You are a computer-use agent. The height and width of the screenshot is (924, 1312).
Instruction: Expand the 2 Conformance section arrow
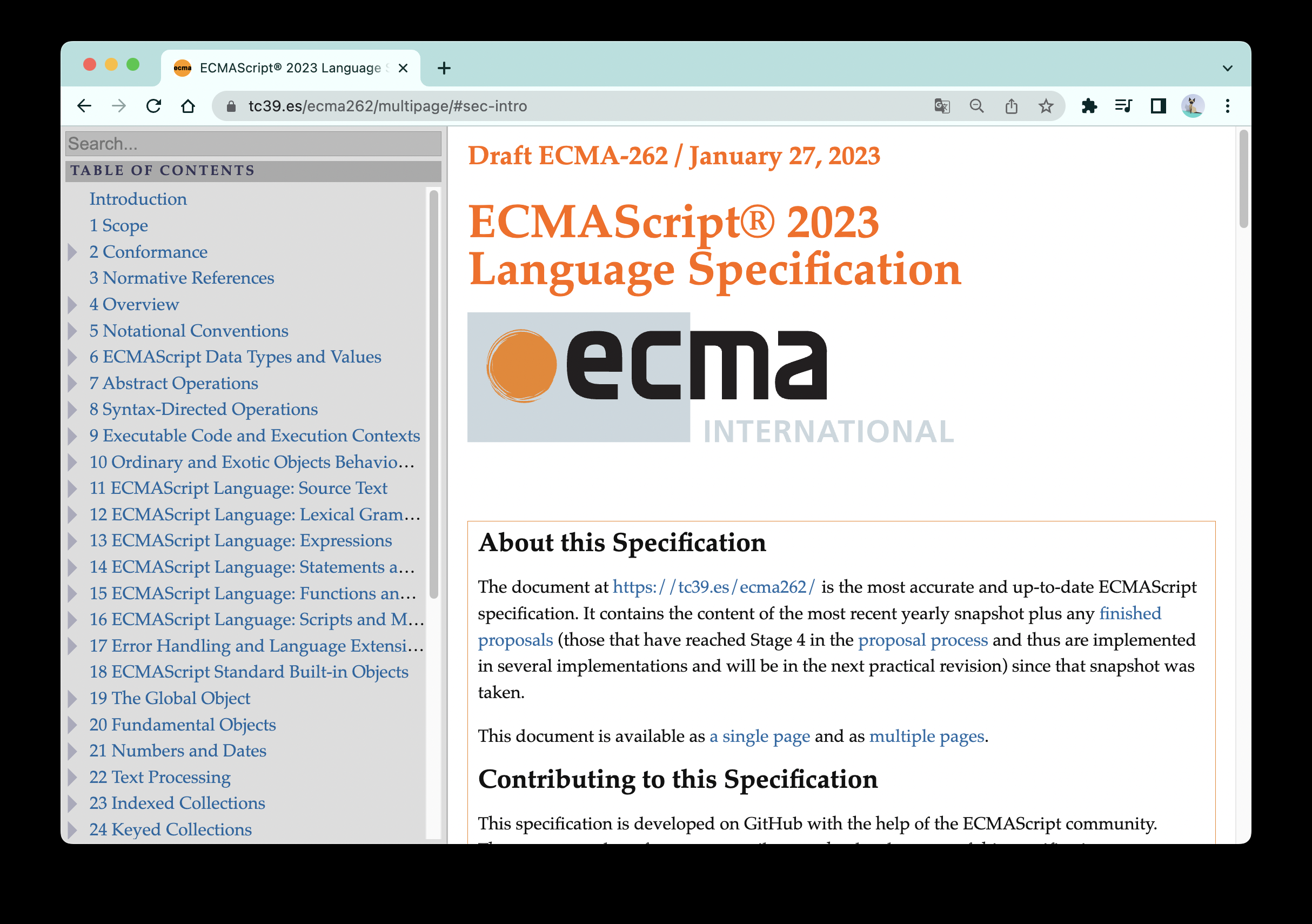(x=72, y=252)
